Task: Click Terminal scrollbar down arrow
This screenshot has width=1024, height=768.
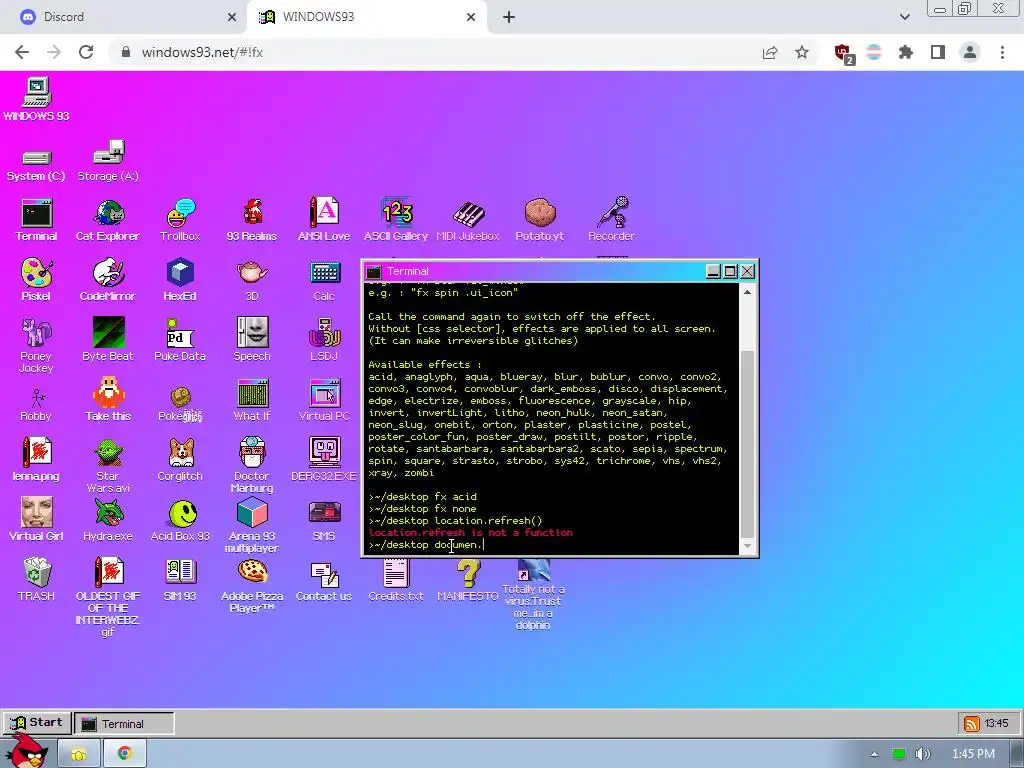Action: pos(747,547)
